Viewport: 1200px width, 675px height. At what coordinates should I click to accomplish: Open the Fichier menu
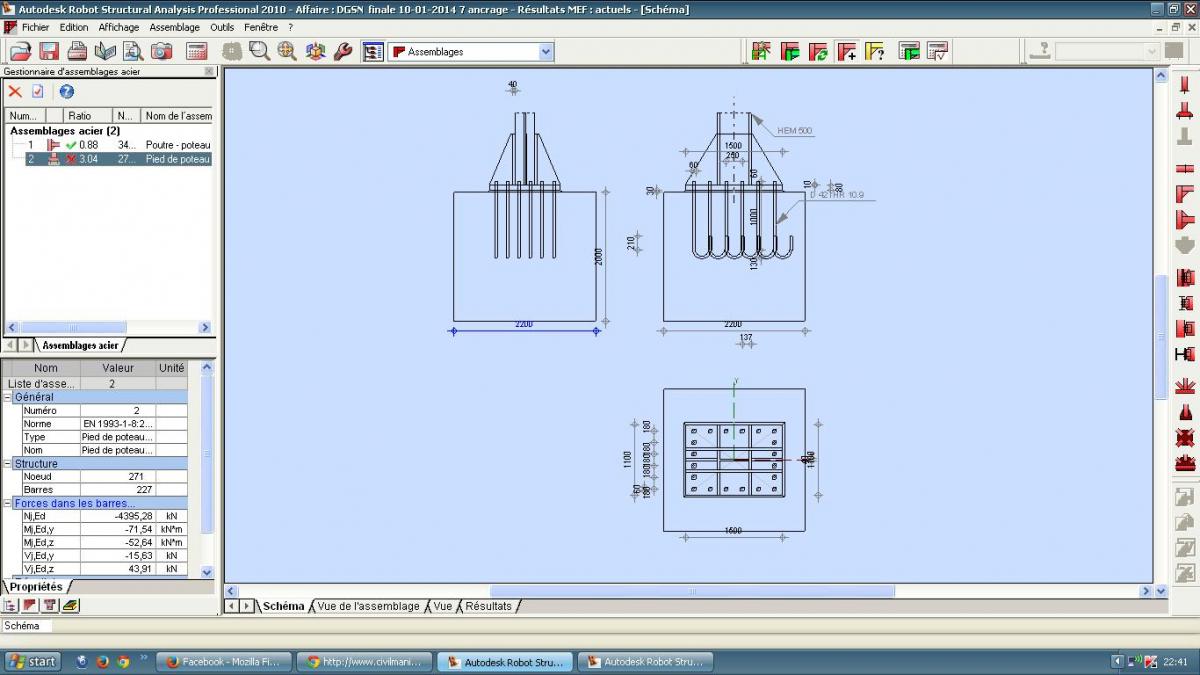point(35,27)
